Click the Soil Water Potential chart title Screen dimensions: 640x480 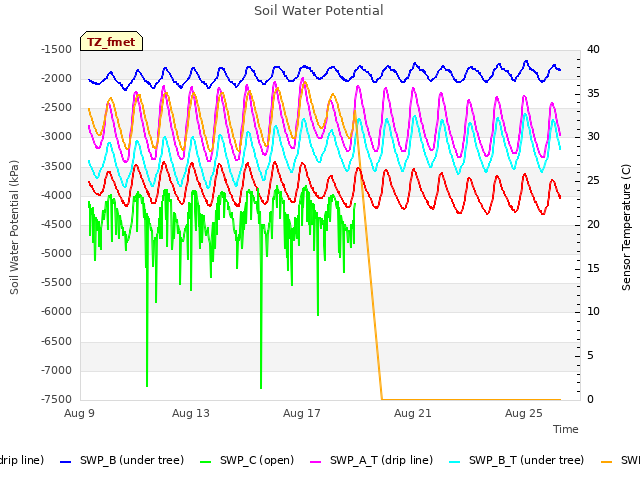coord(319,11)
